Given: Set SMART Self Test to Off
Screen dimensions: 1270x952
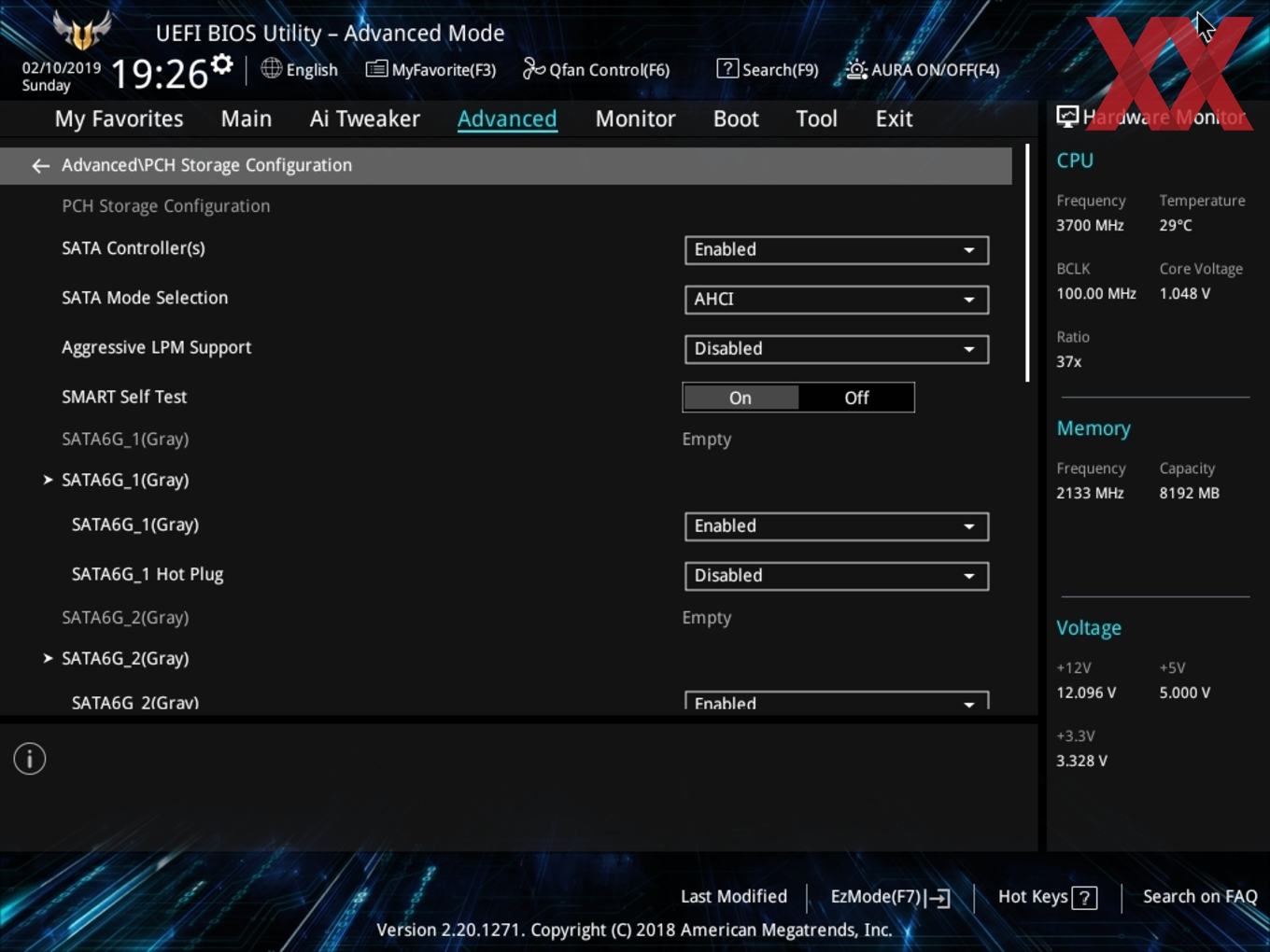Looking at the screenshot, I should tap(856, 398).
